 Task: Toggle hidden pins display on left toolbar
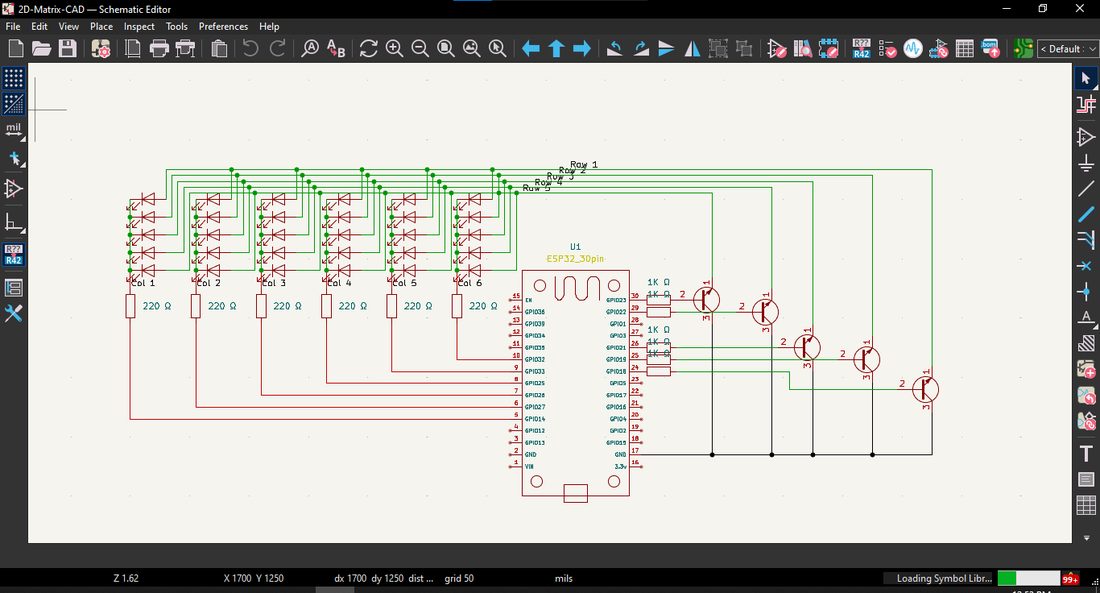13,189
